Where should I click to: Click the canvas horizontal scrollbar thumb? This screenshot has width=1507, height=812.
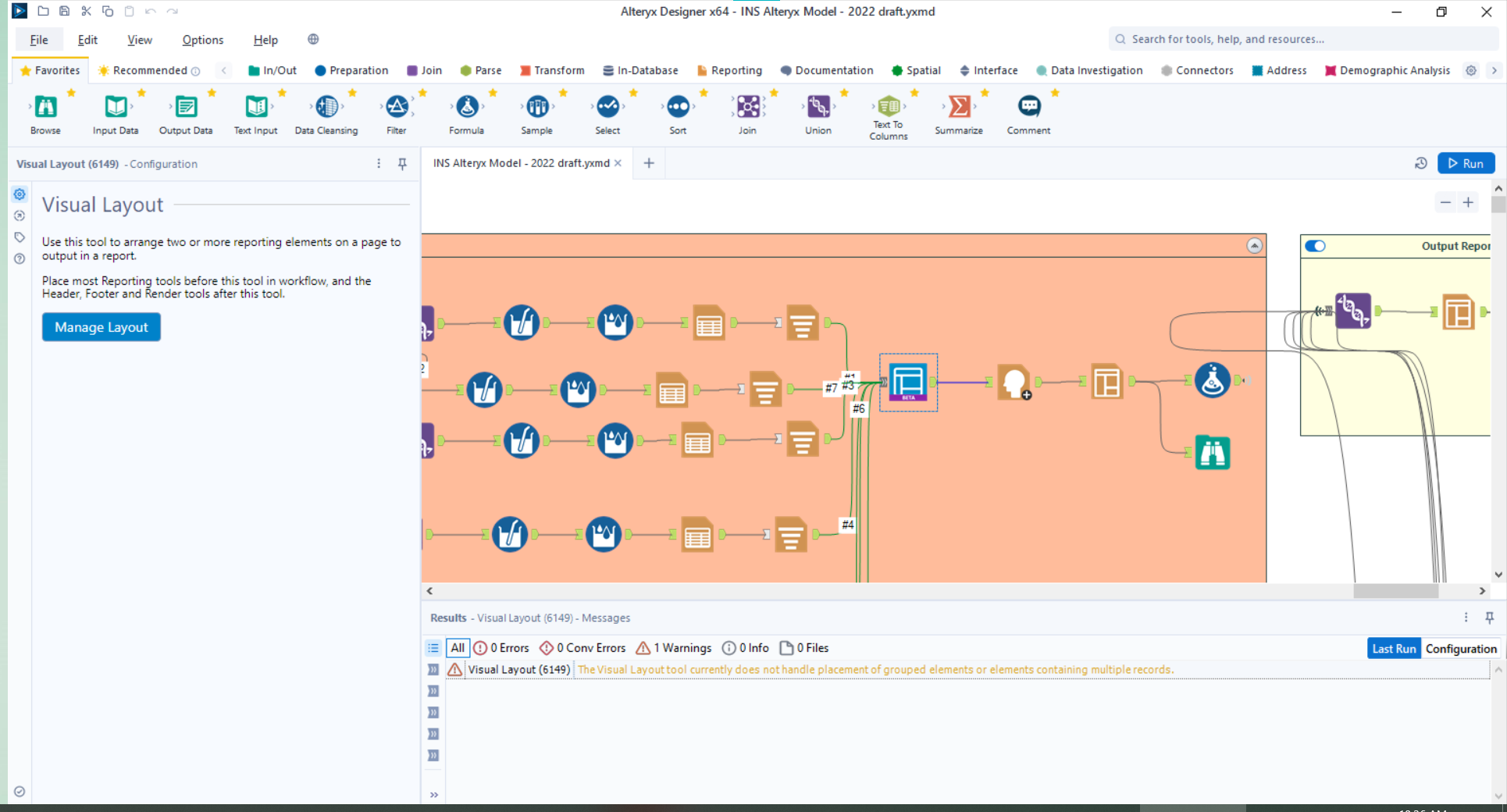pyautogui.click(x=1395, y=591)
